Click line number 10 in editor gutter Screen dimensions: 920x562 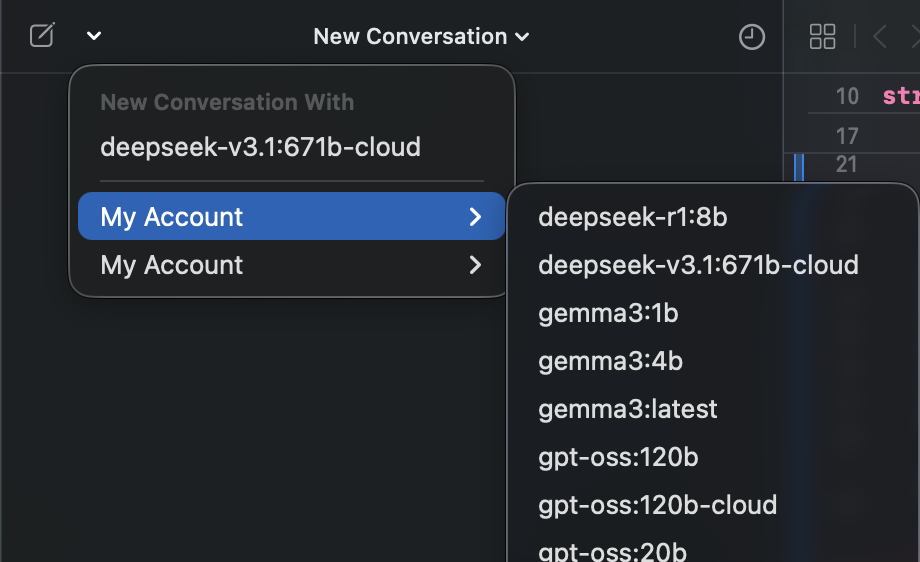pos(847,96)
